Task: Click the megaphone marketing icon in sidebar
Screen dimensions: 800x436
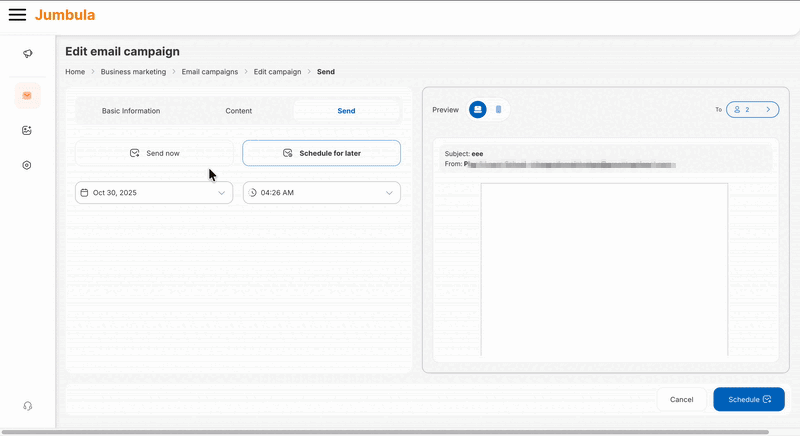Action: coord(28,54)
